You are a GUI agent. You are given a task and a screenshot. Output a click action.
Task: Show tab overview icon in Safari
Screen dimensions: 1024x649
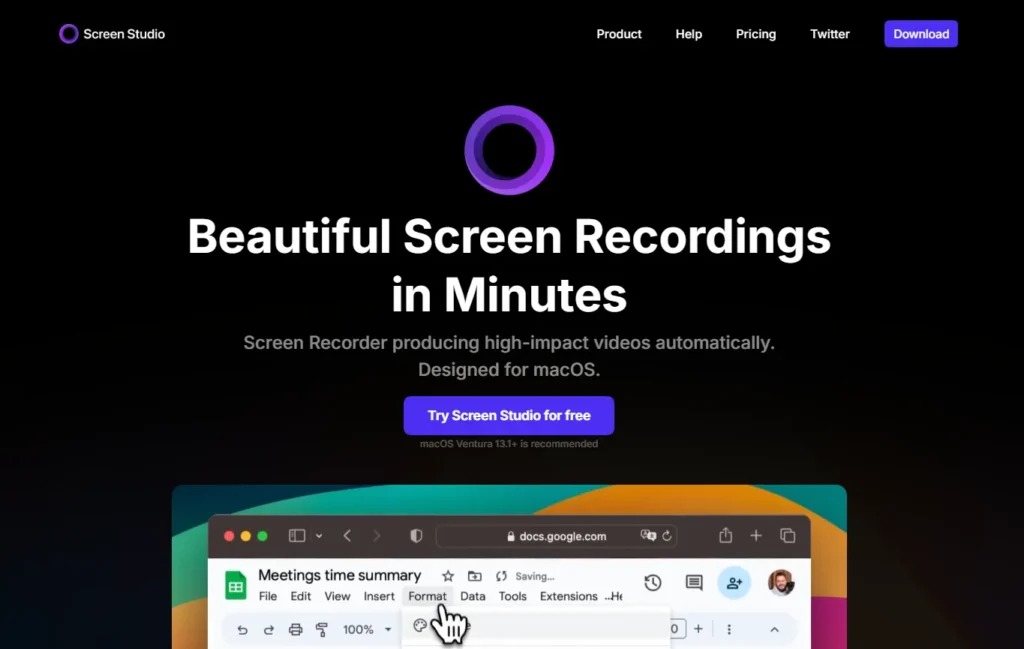[x=788, y=536]
